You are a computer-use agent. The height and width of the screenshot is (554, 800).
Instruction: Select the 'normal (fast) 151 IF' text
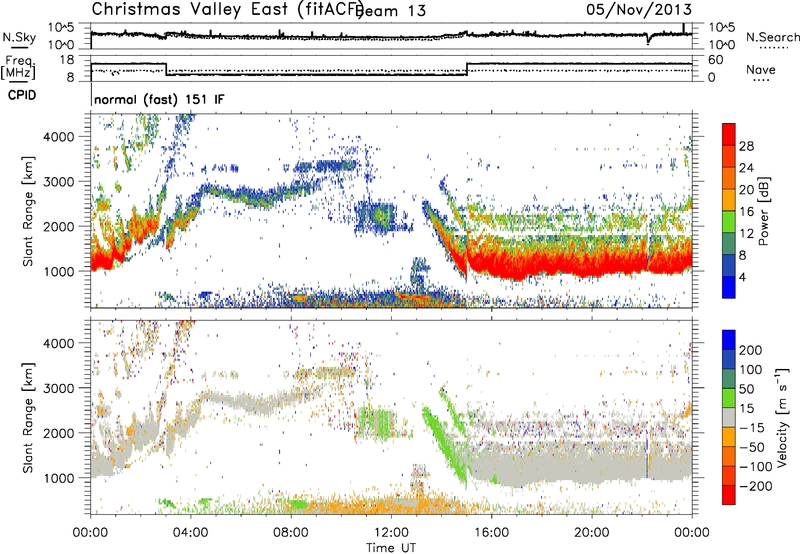159,99
